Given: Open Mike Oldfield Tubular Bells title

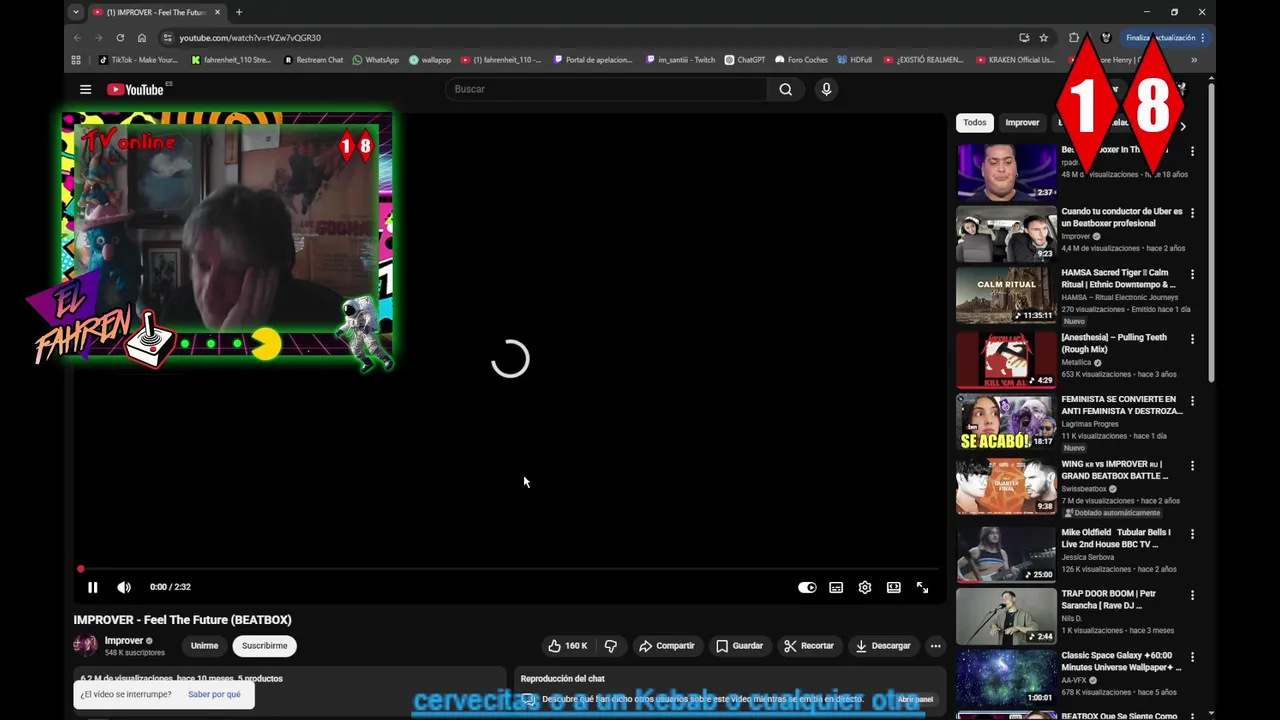Looking at the screenshot, I should (x=1115, y=538).
